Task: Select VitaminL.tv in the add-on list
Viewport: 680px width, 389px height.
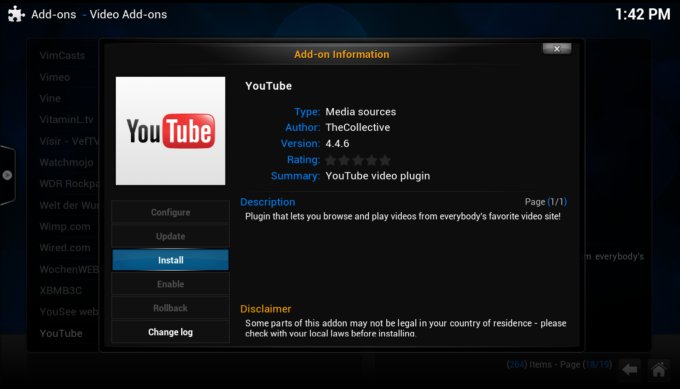Action: pos(66,120)
